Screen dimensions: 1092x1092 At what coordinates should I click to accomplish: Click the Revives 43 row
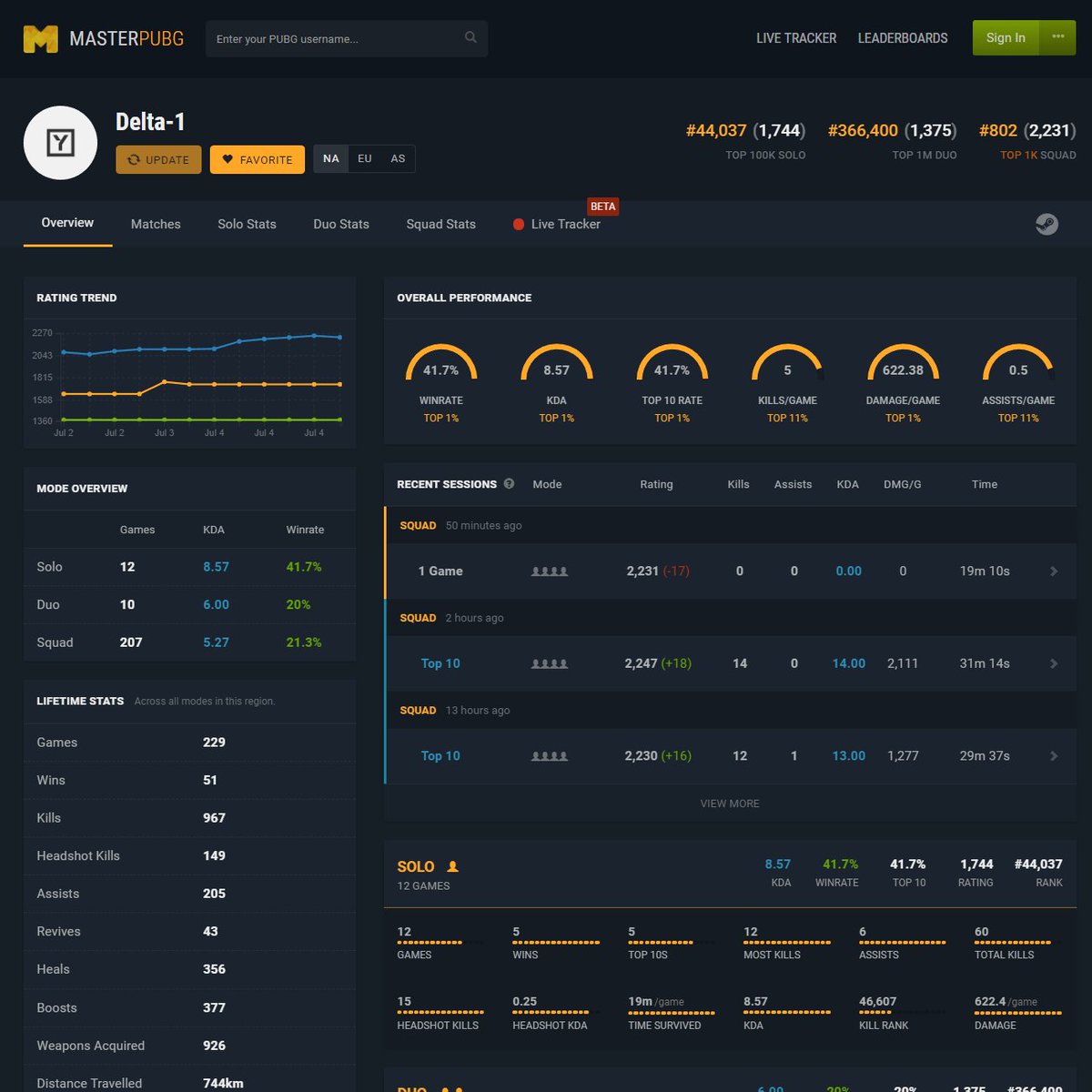click(189, 932)
